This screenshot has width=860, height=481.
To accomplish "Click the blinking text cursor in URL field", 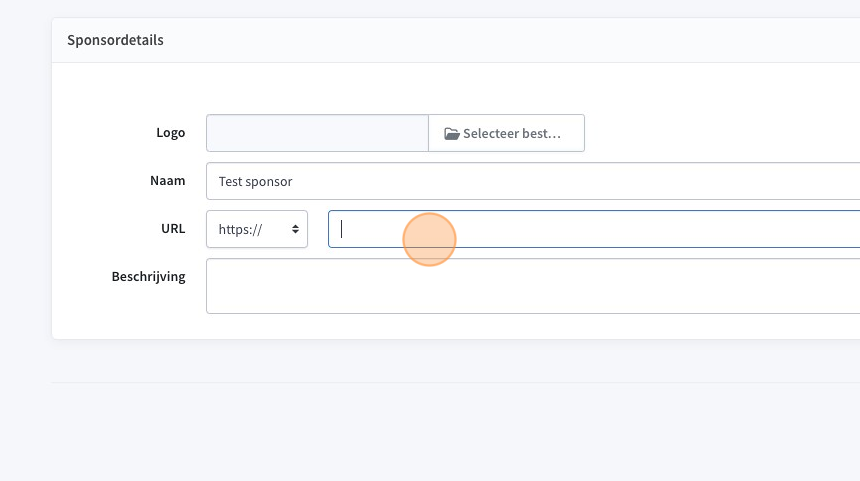I will pyautogui.click(x=341, y=229).
